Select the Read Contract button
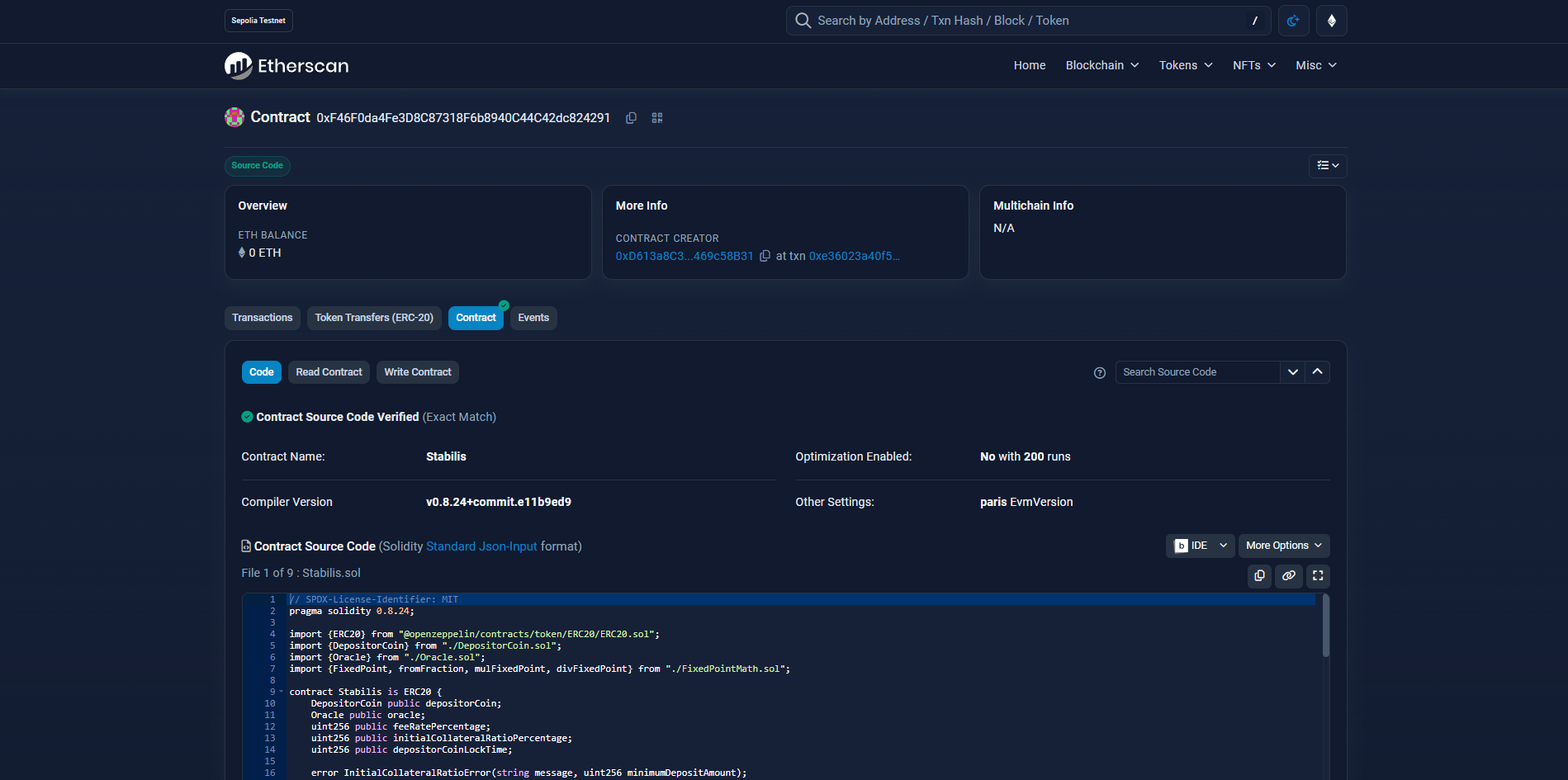 (x=329, y=372)
